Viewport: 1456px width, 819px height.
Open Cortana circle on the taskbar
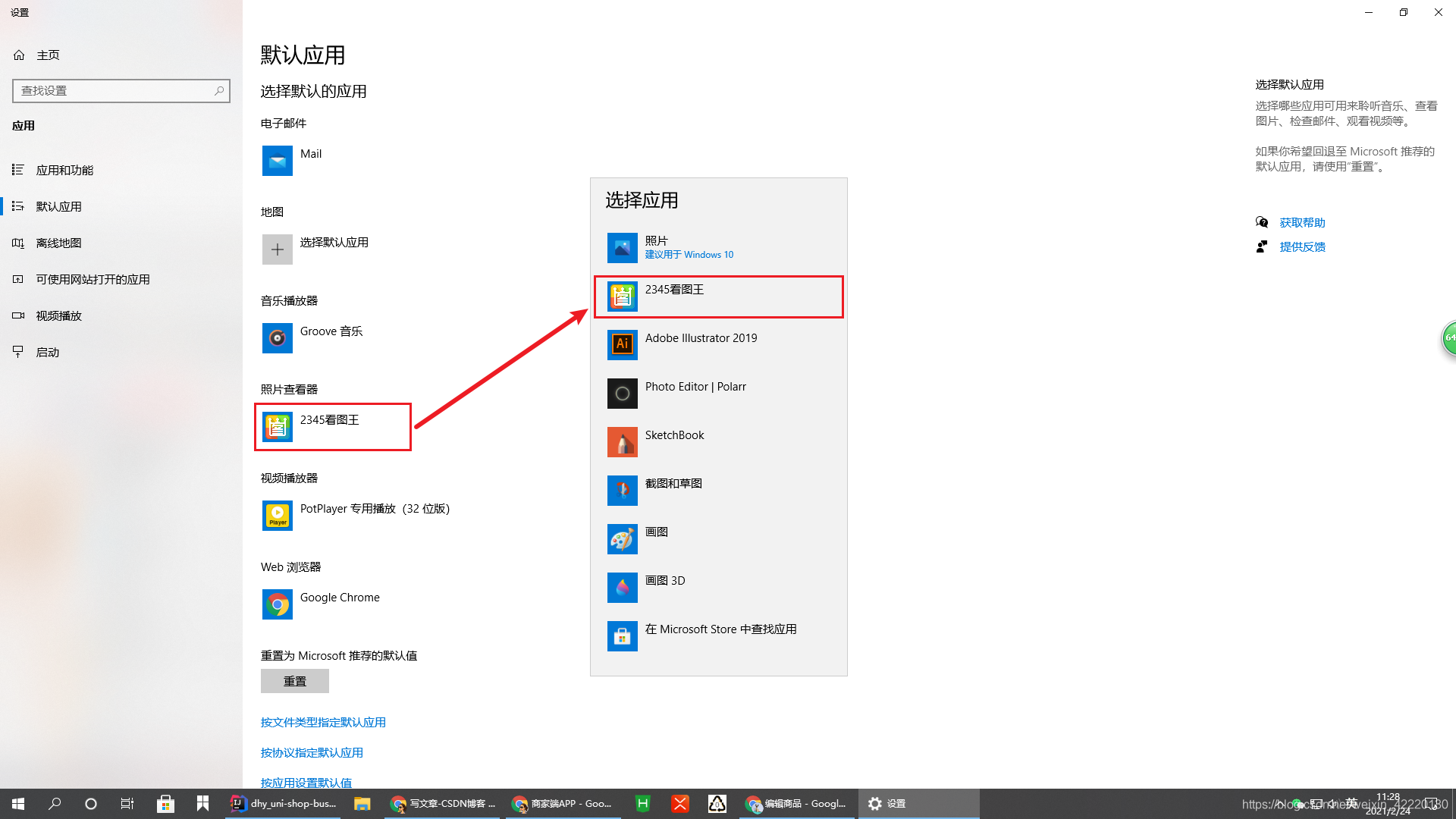coord(91,804)
